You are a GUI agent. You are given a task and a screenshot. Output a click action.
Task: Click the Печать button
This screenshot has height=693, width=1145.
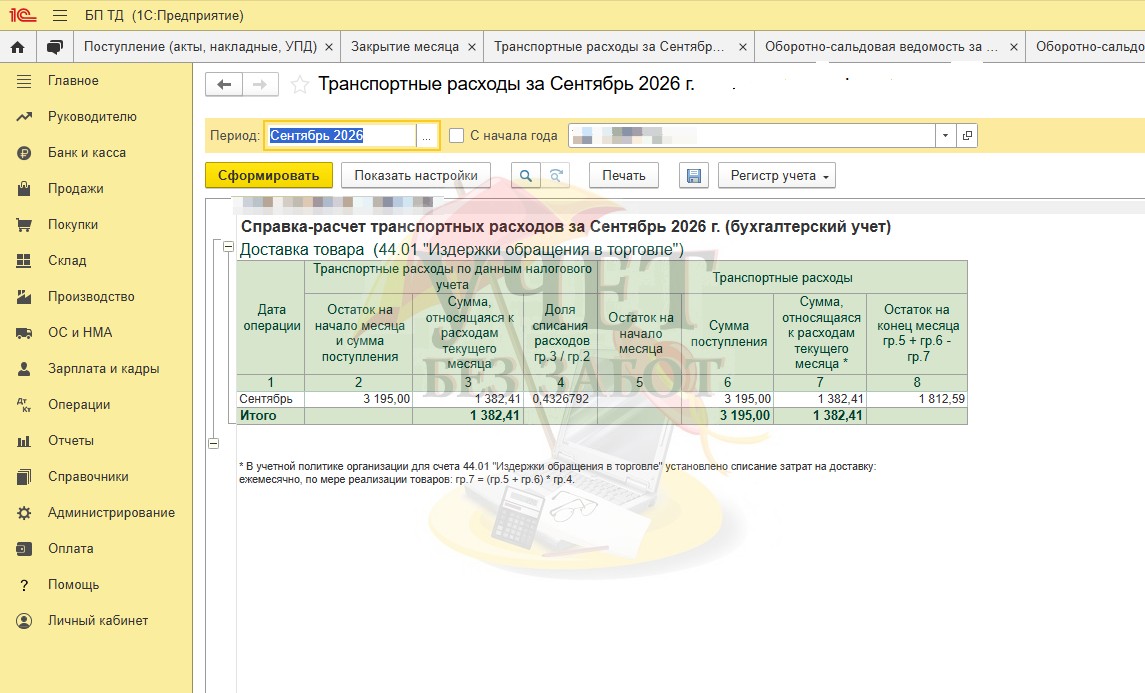pos(624,175)
